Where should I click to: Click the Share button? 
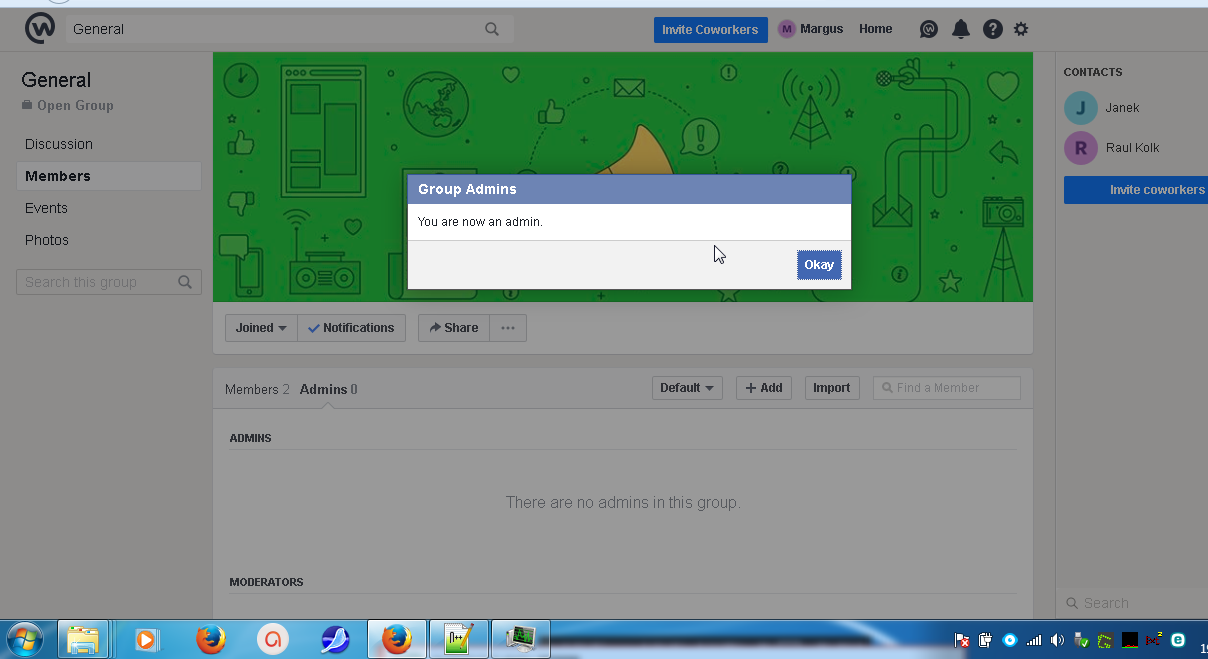pos(454,328)
